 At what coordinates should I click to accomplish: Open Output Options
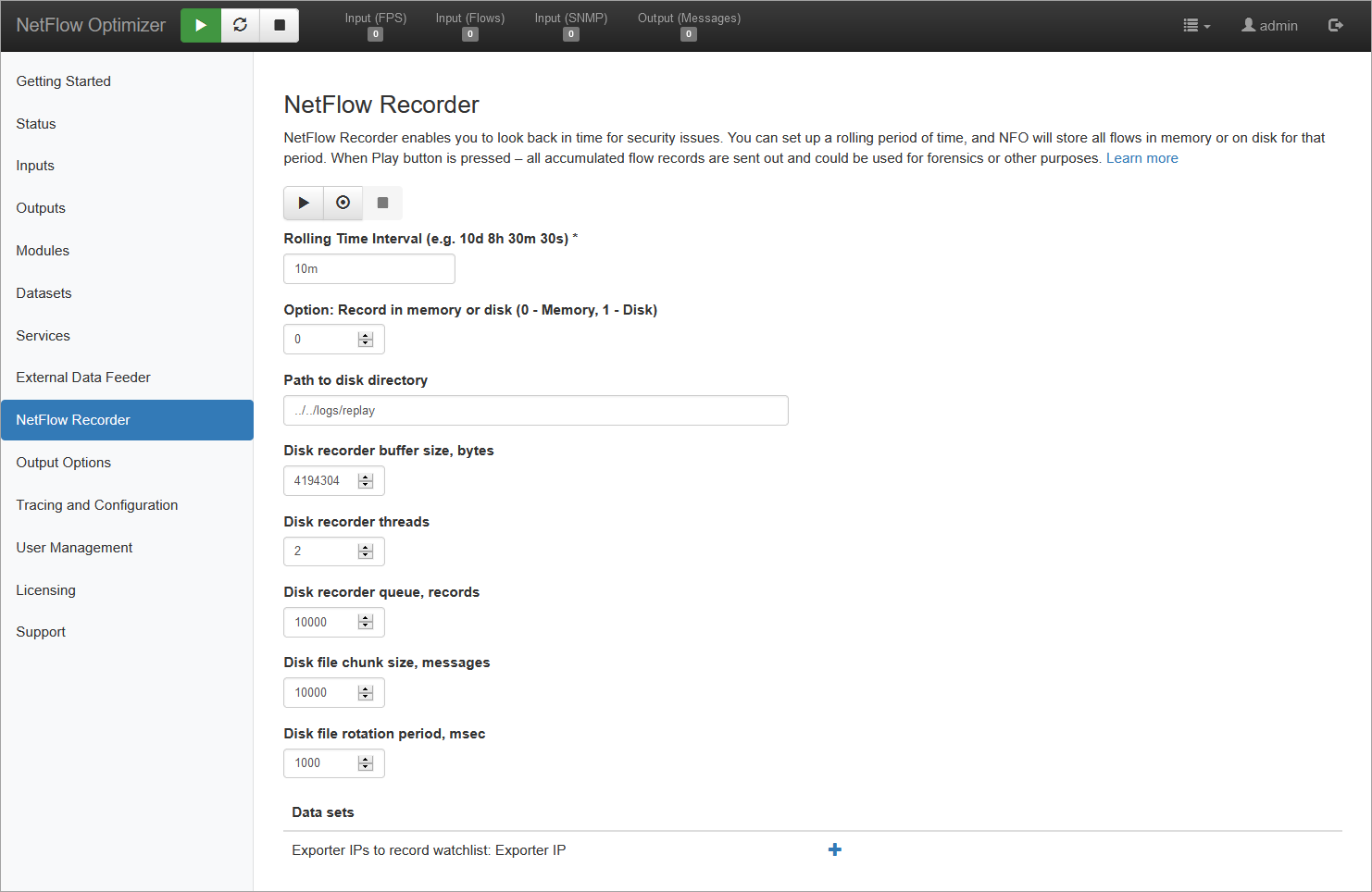click(127, 463)
